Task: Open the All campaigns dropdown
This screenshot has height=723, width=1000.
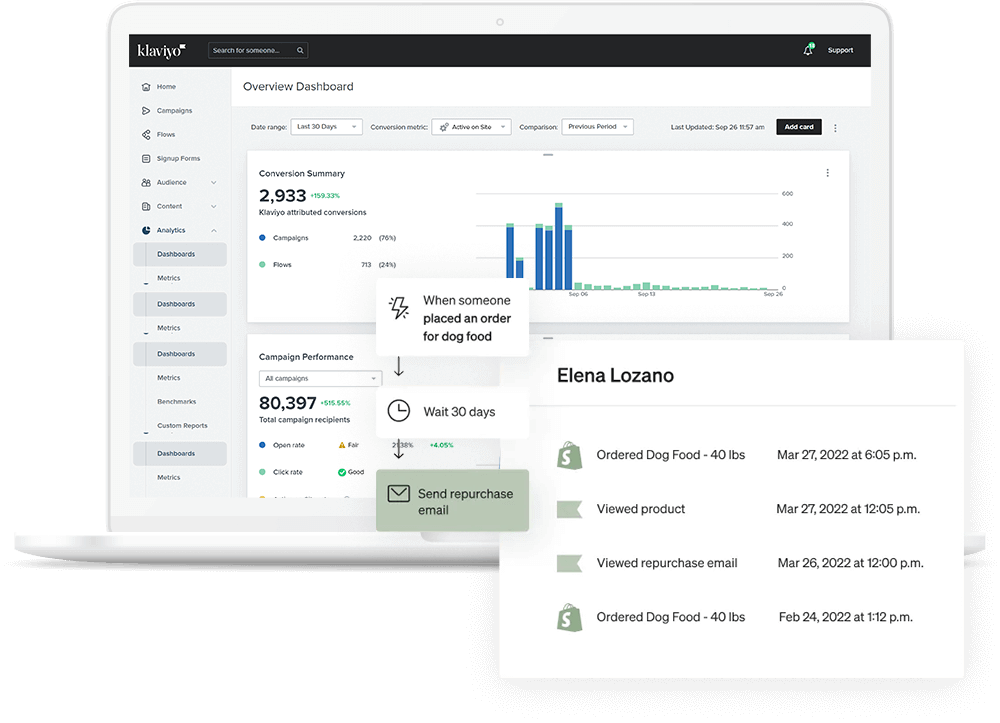Action: click(x=320, y=379)
